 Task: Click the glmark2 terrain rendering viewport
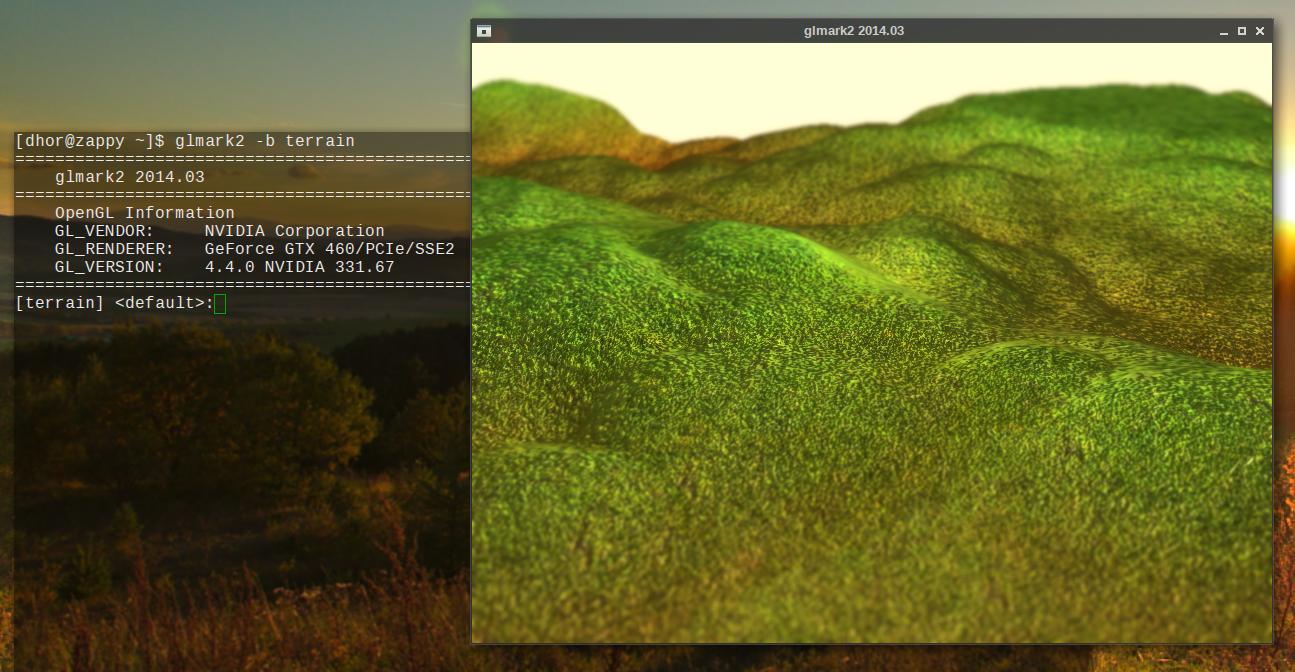[x=872, y=343]
